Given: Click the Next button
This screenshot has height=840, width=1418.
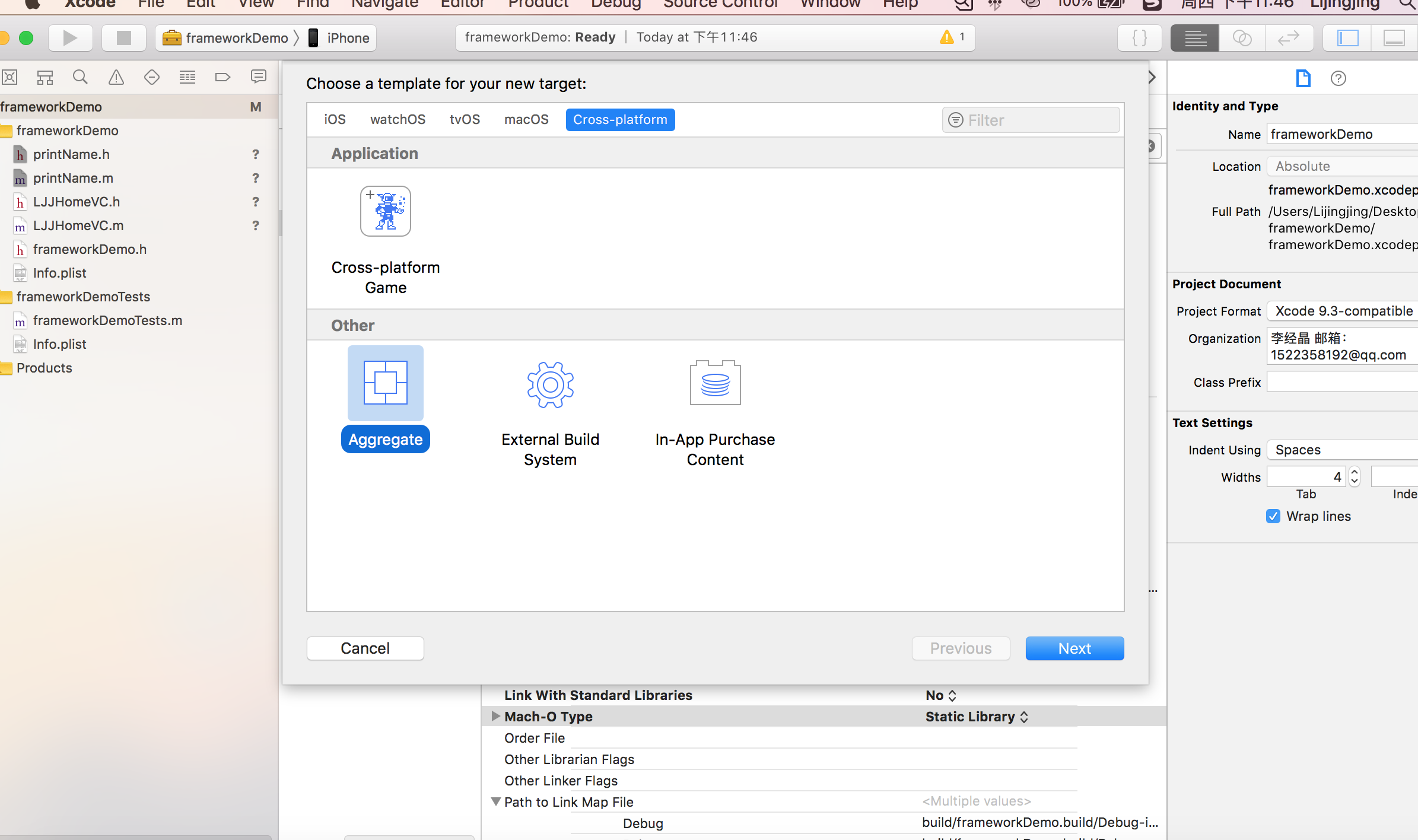Looking at the screenshot, I should click(1074, 648).
